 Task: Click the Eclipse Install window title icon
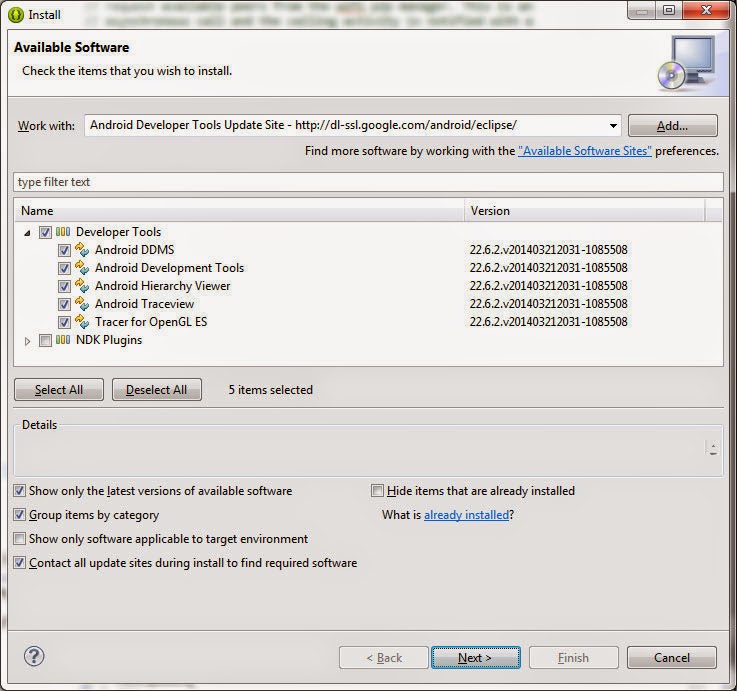[x=16, y=15]
